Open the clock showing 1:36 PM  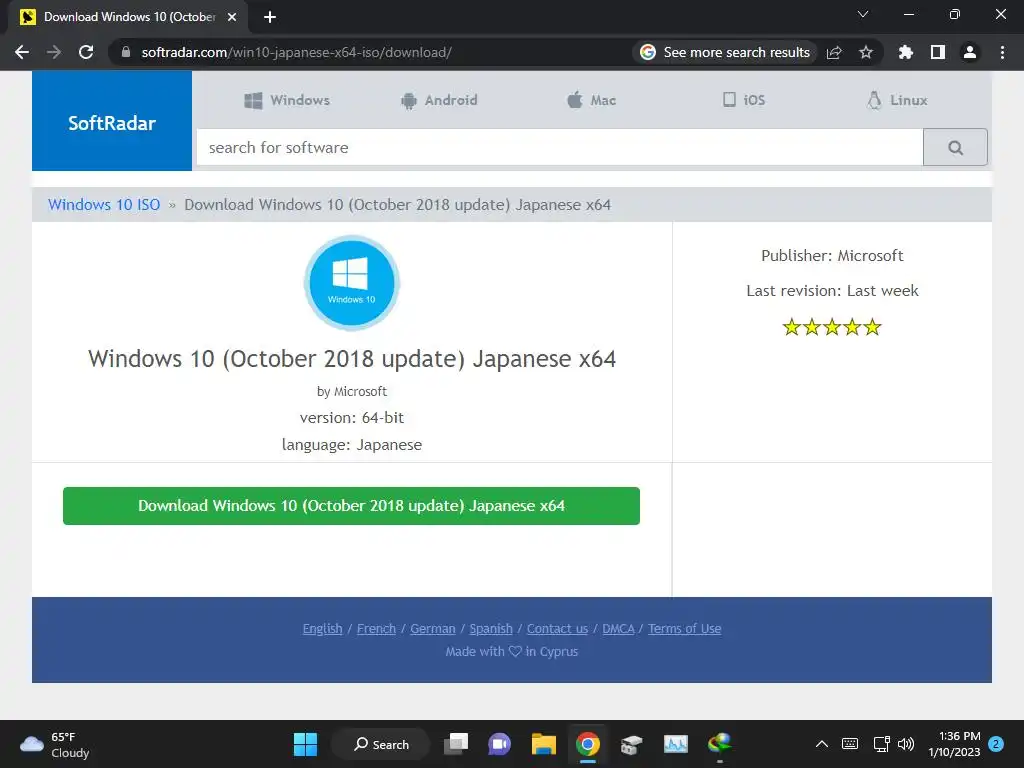pyautogui.click(x=954, y=744)
